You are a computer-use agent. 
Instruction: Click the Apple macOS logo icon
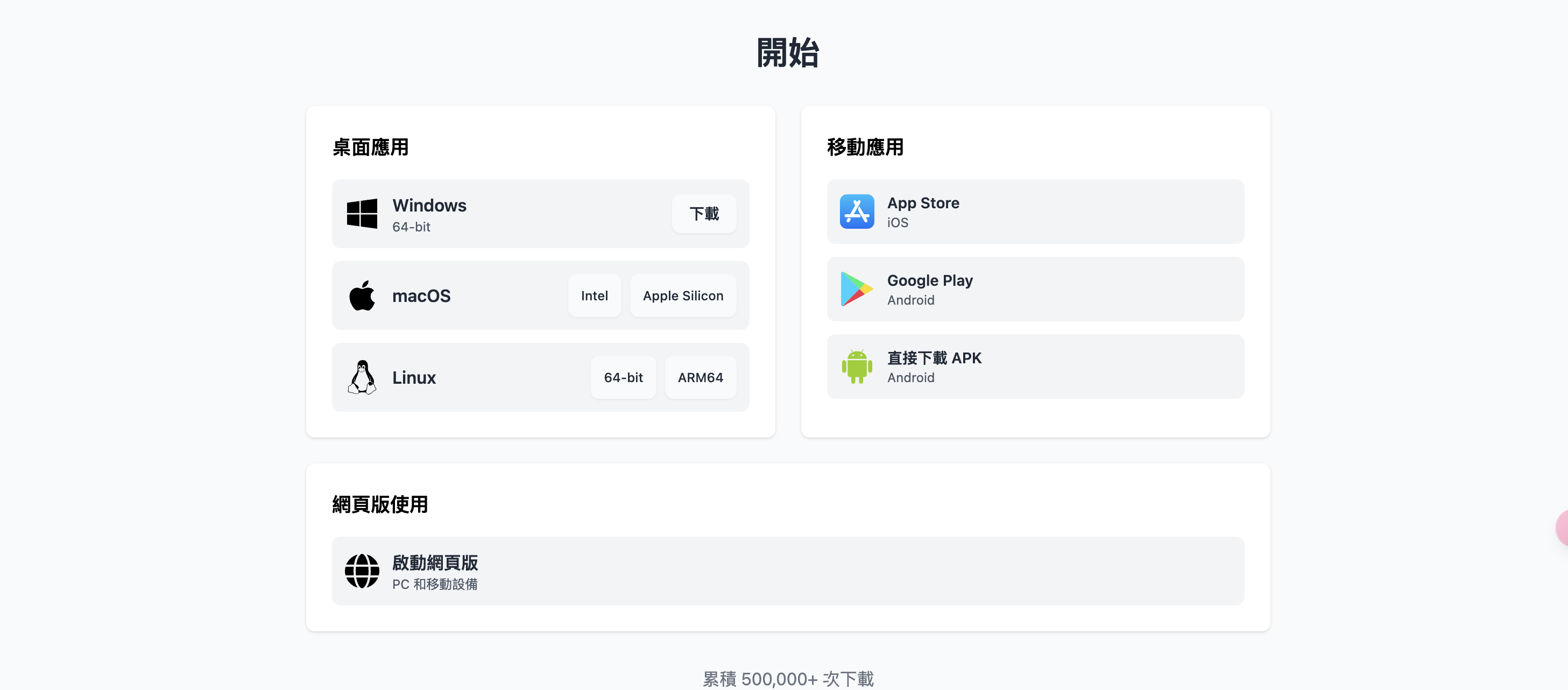click(362, 295)
